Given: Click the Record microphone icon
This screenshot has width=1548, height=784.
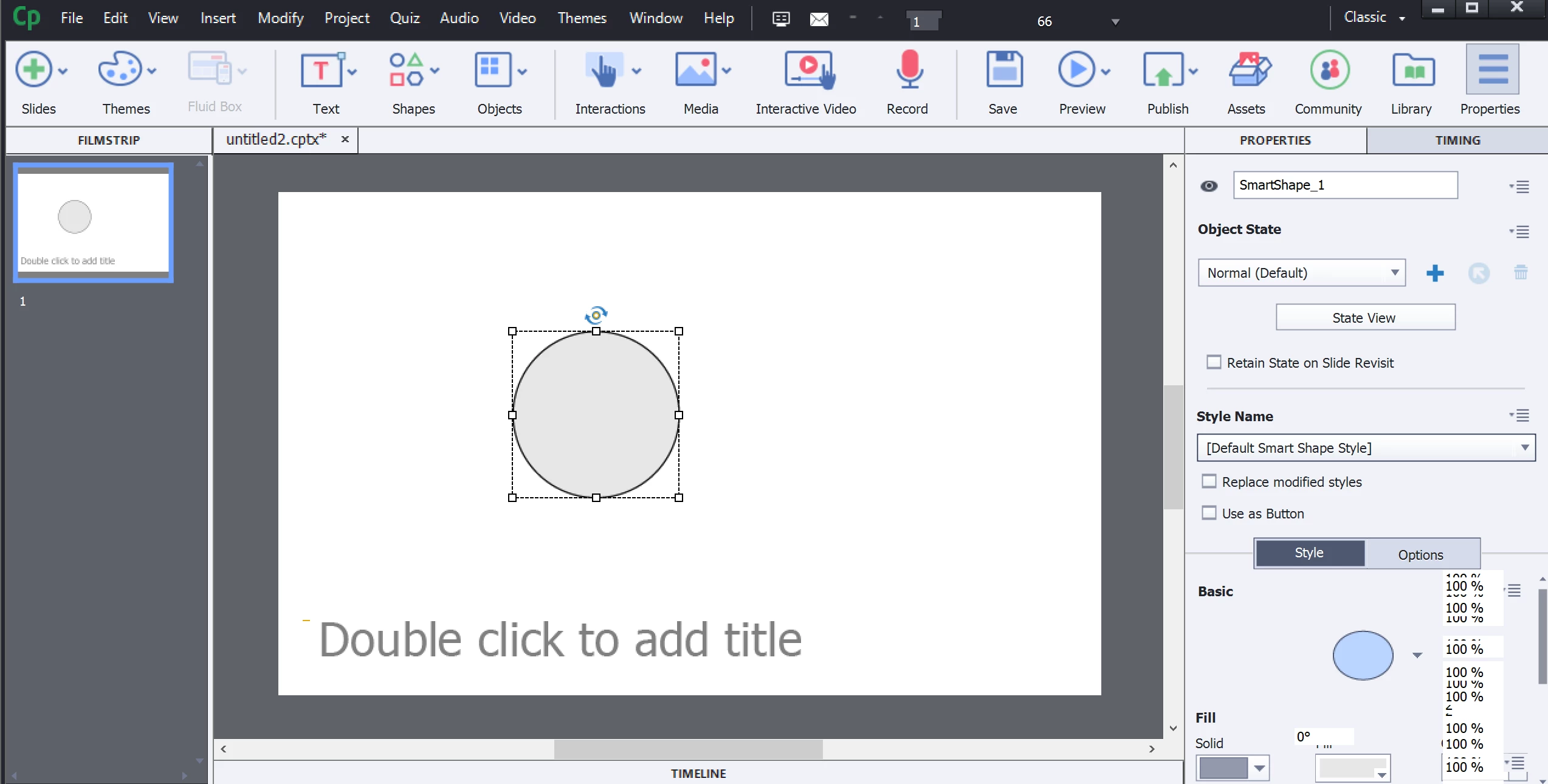Looking at the screenshot, I should [909, 70].
